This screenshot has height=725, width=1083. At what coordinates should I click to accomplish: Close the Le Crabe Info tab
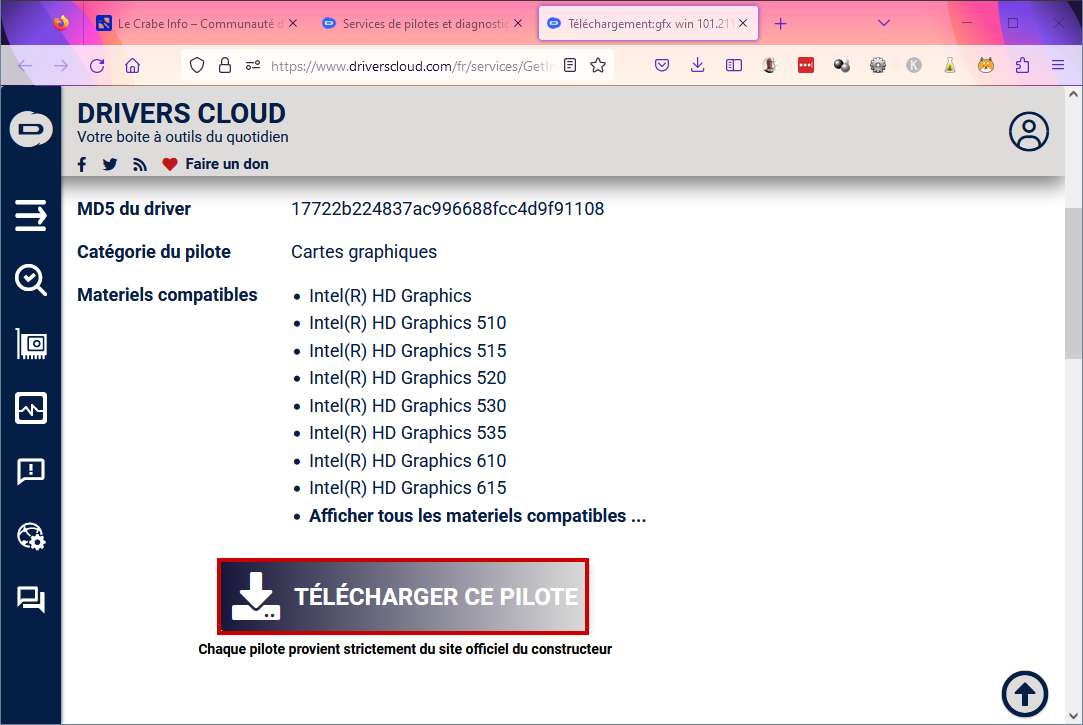293,23
